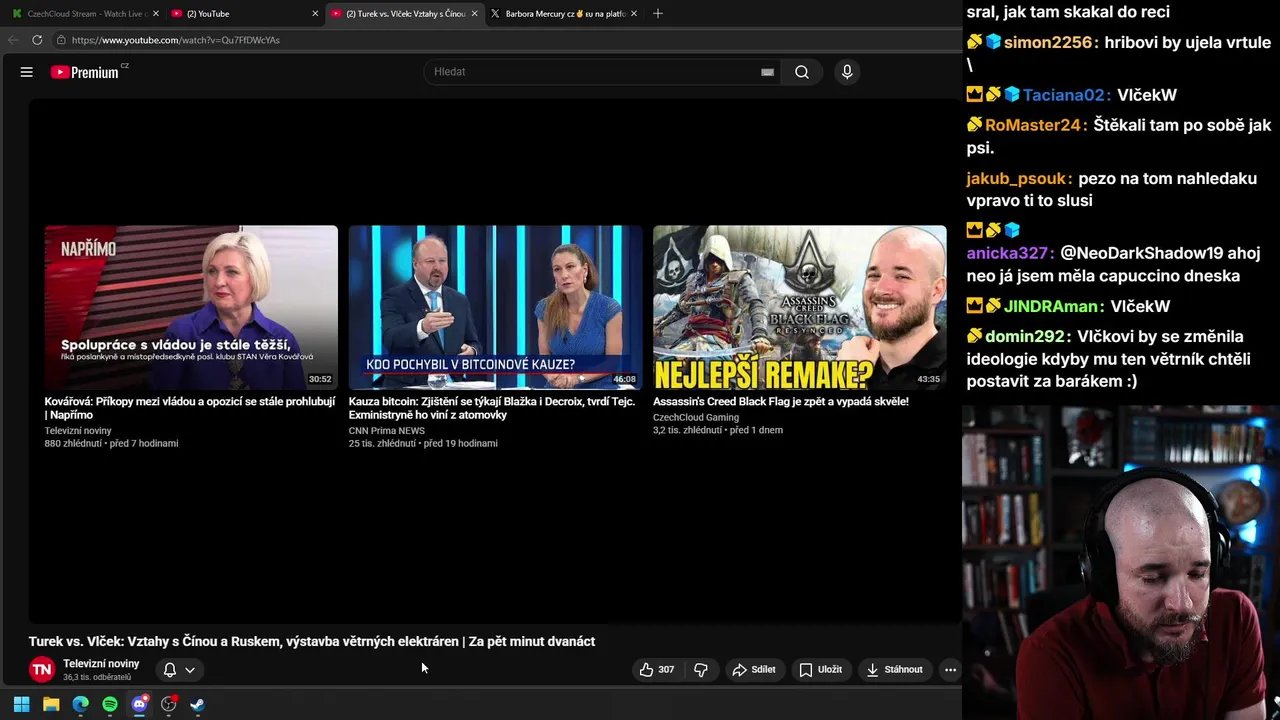Expand the subscription notification dropdown chevron

click(x=190, y=670)
